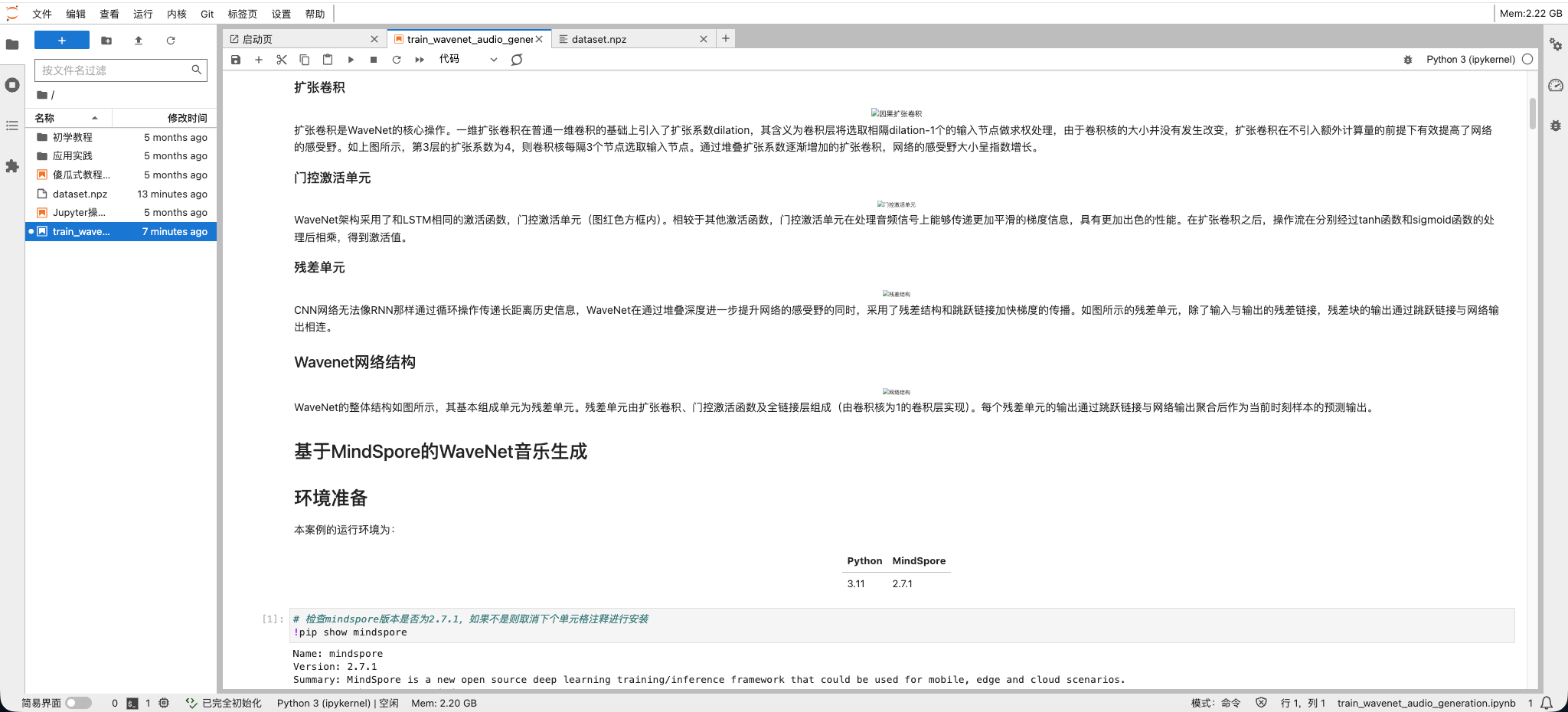Click the root folder breadcrumb icon

tap(42, 95)
